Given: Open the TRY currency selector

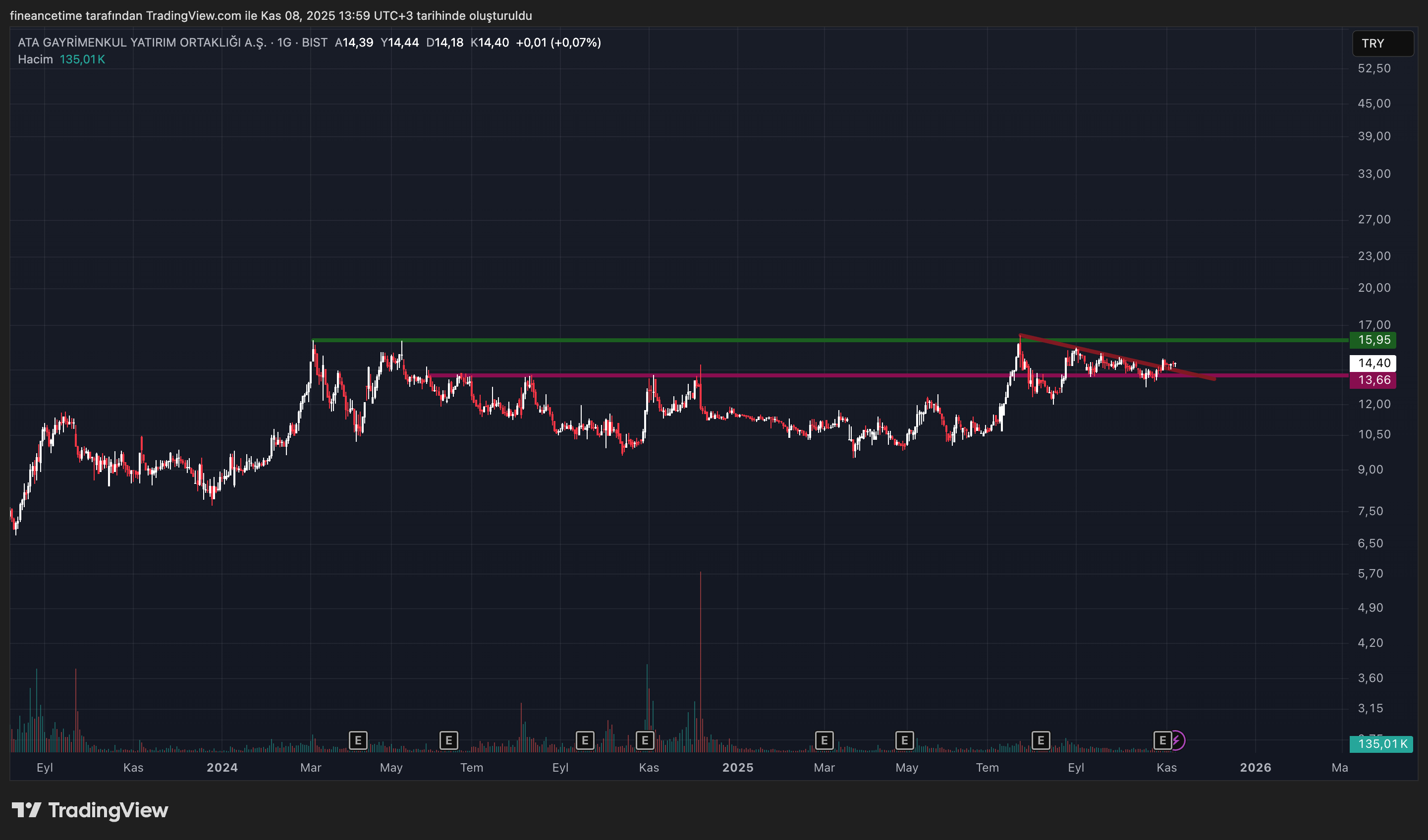Looking at the screenshot, I should [1383, 44].
